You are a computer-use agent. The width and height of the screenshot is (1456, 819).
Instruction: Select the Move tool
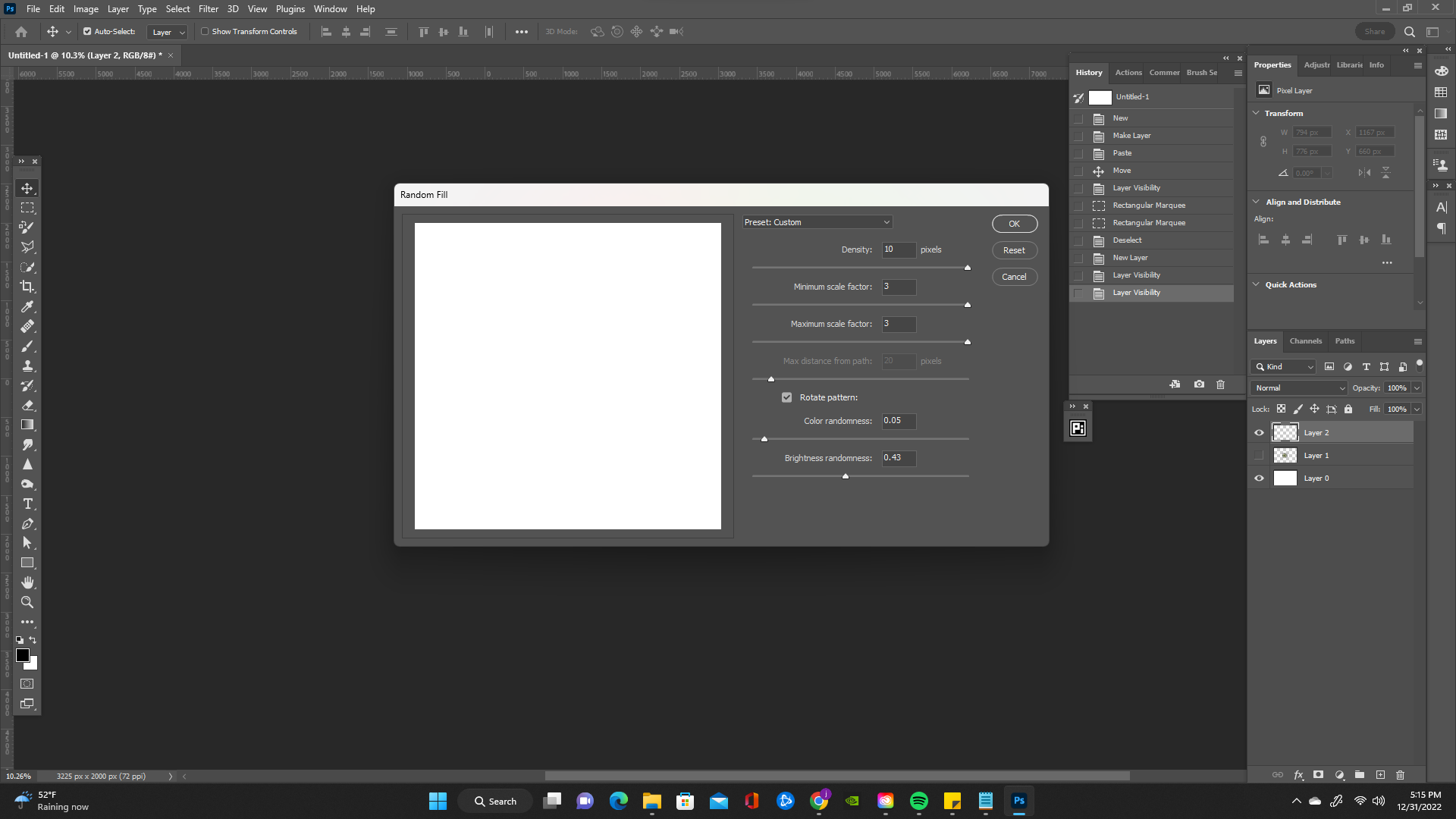(x=27, y=187)
